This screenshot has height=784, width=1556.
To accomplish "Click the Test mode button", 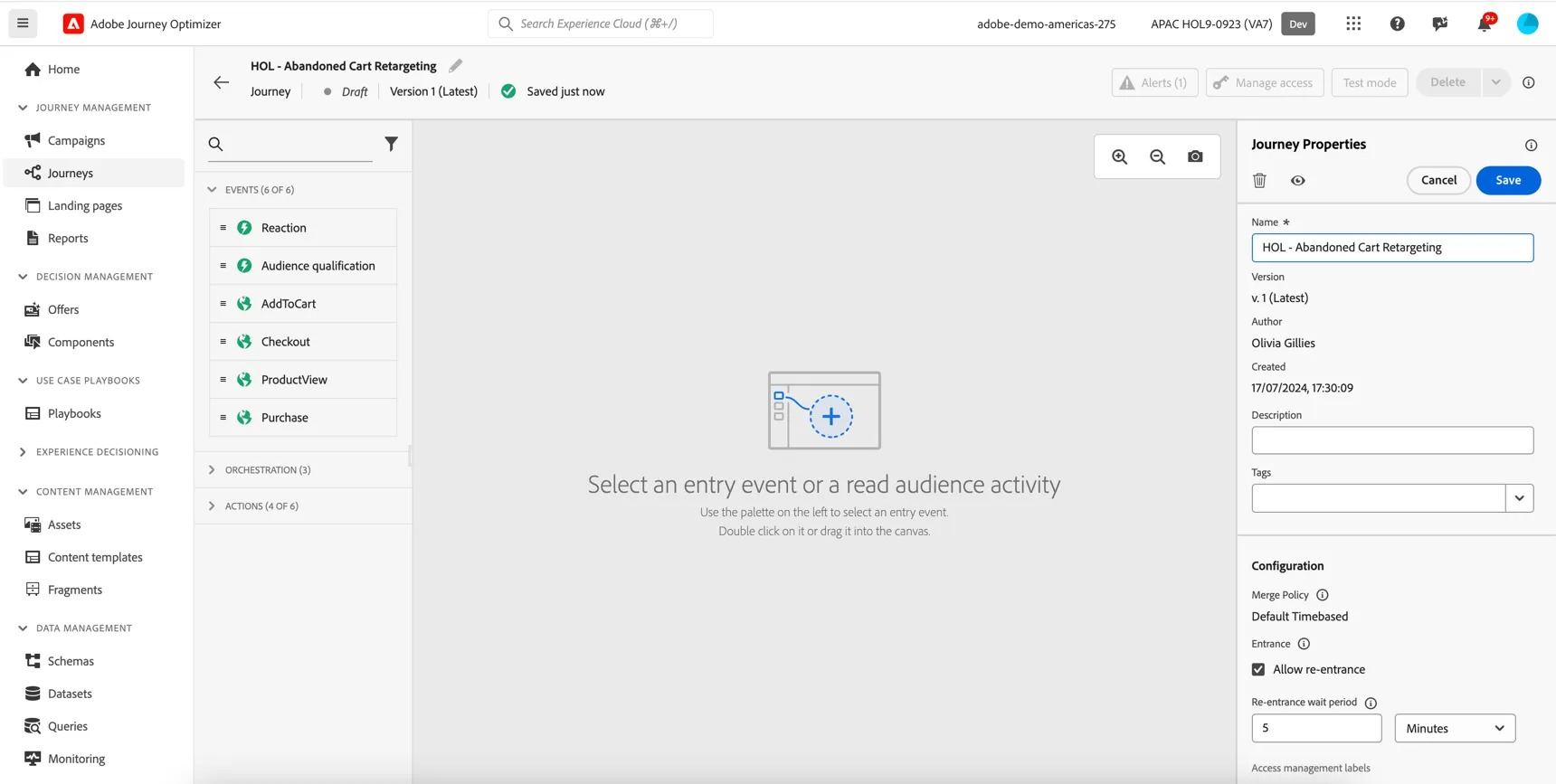I will (x=1369, y=82).
